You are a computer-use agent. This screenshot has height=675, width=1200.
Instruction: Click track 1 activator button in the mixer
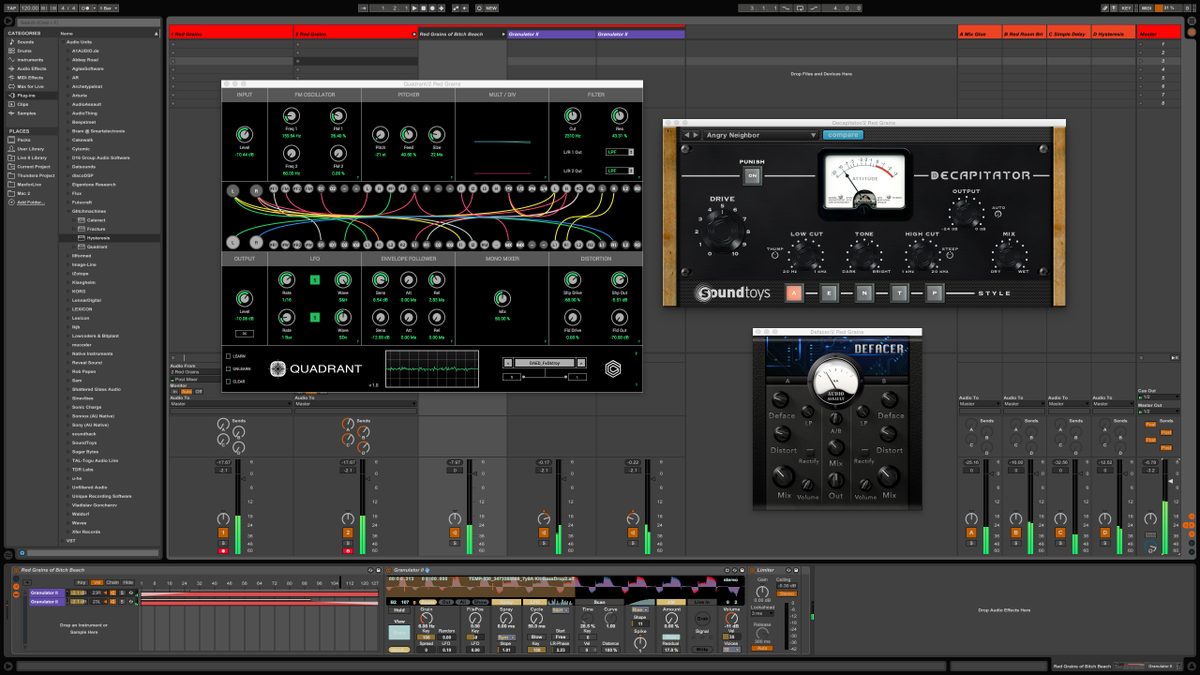(x=223, y=533)
